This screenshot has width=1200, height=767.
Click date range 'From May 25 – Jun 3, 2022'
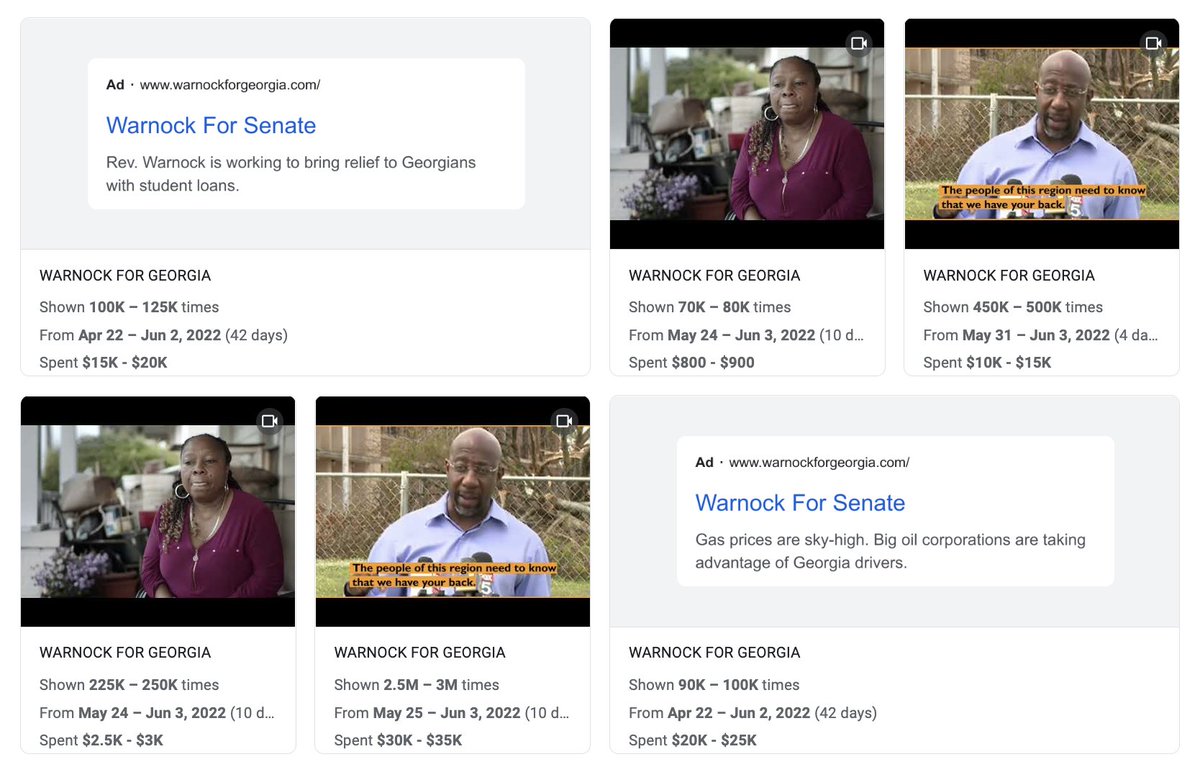coord(427,713)
